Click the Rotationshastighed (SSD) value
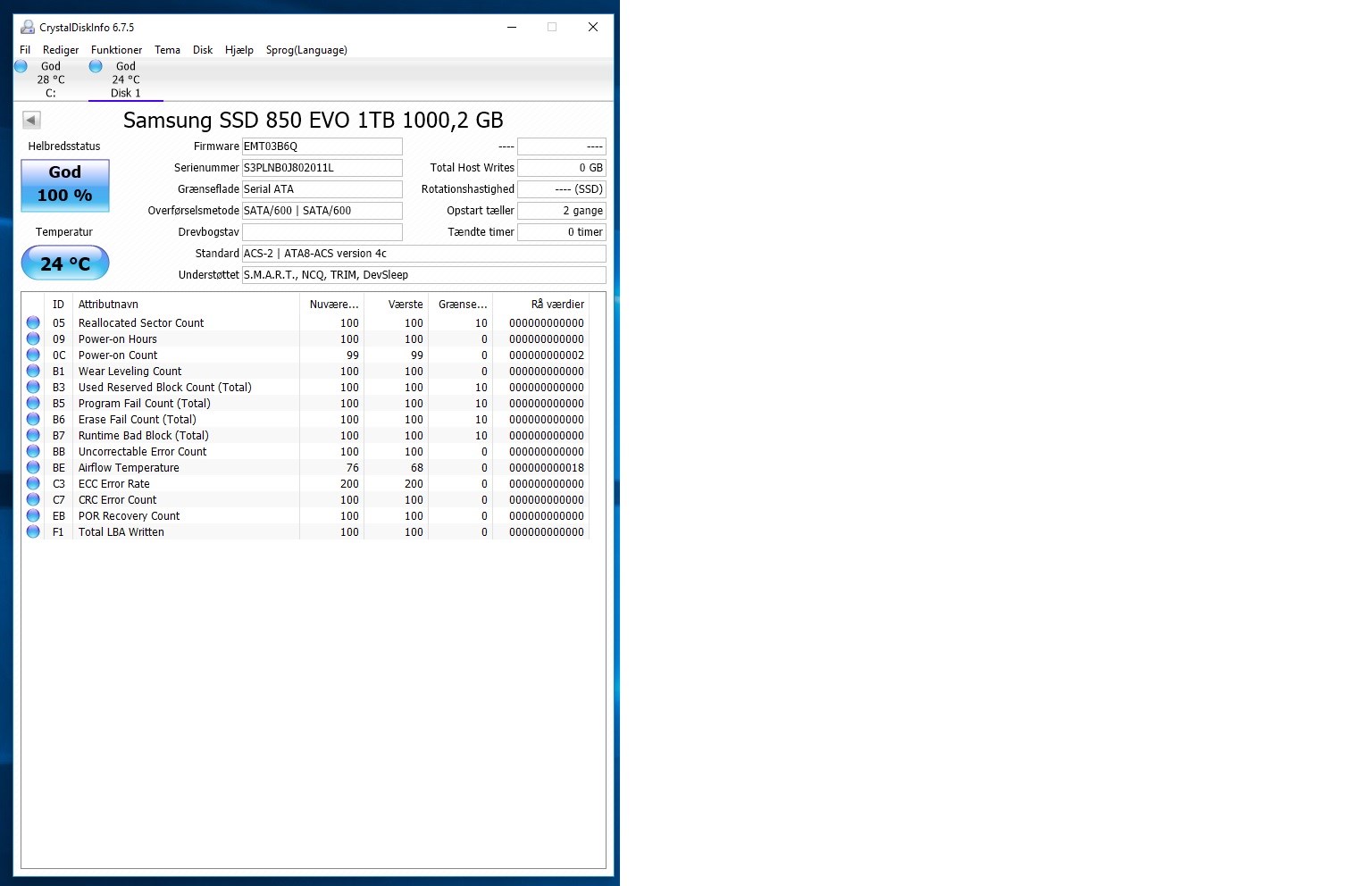Viewport: 1372px width, 886px height. (562, 189)
